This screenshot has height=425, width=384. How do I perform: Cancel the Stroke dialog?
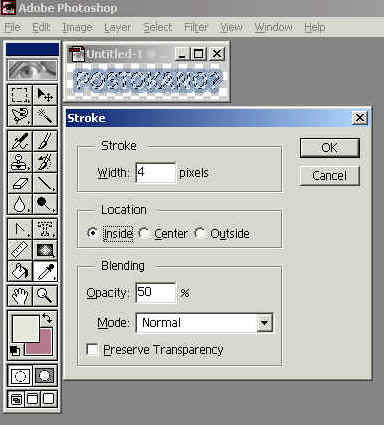(x=330, y=176)
